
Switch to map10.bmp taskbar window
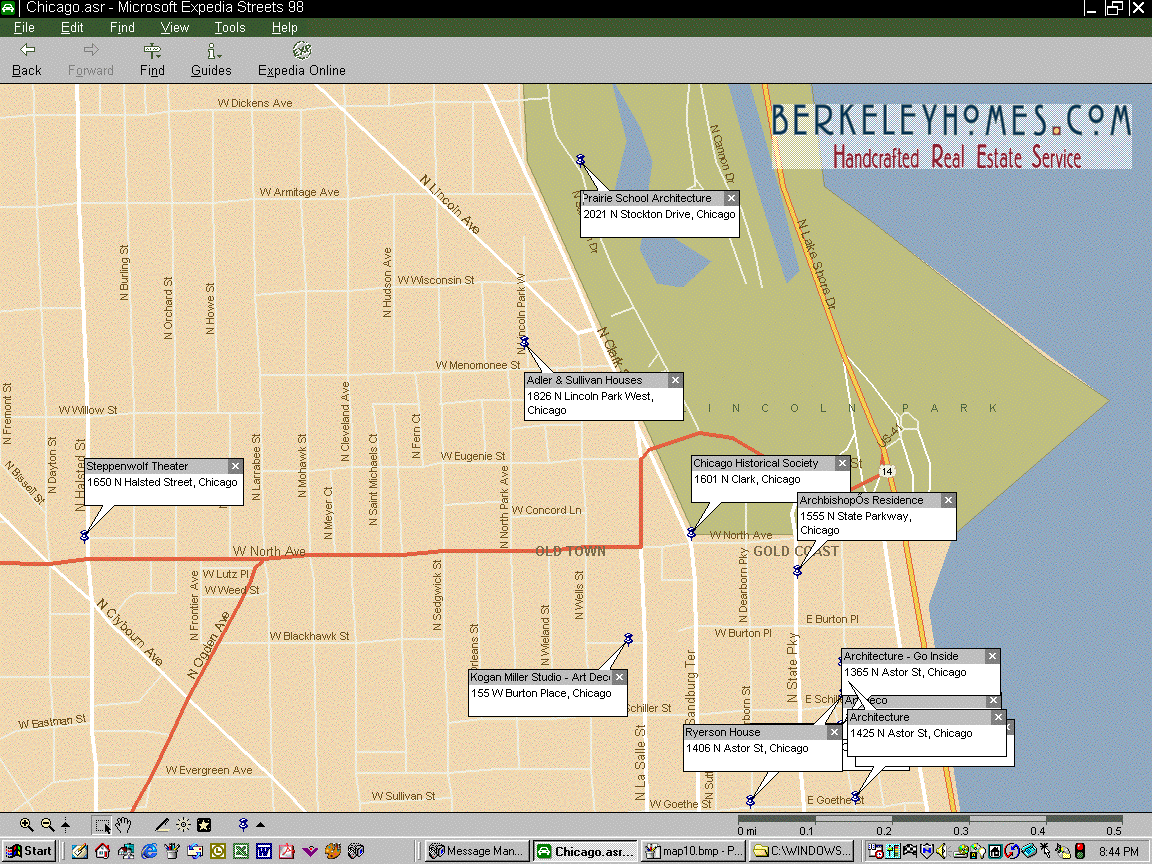(692, 851)
